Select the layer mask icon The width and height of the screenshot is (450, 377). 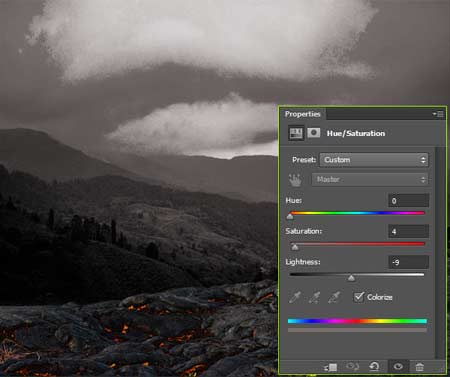pos(313,133)
